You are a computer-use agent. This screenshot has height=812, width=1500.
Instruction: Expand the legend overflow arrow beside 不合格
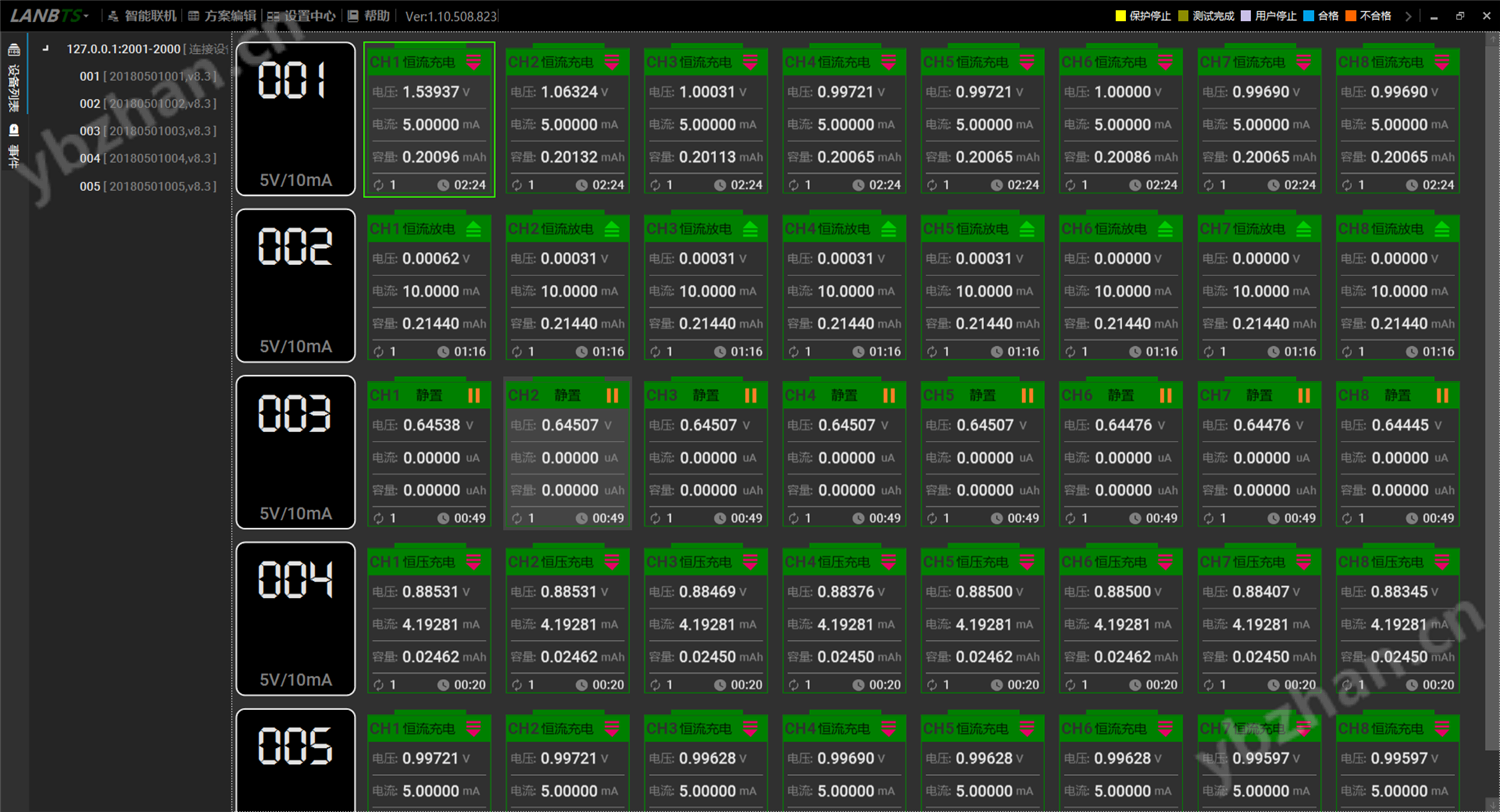pos(1408,16)
